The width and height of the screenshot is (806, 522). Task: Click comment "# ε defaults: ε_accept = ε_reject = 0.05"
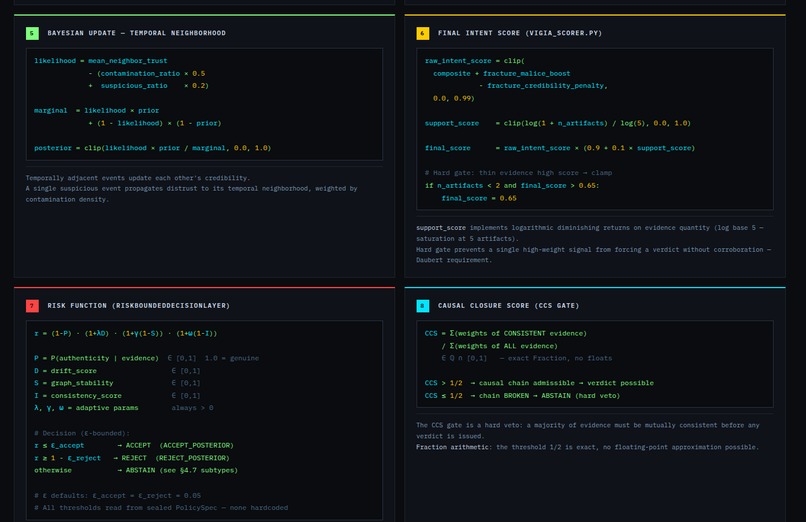tap(117, 496)
